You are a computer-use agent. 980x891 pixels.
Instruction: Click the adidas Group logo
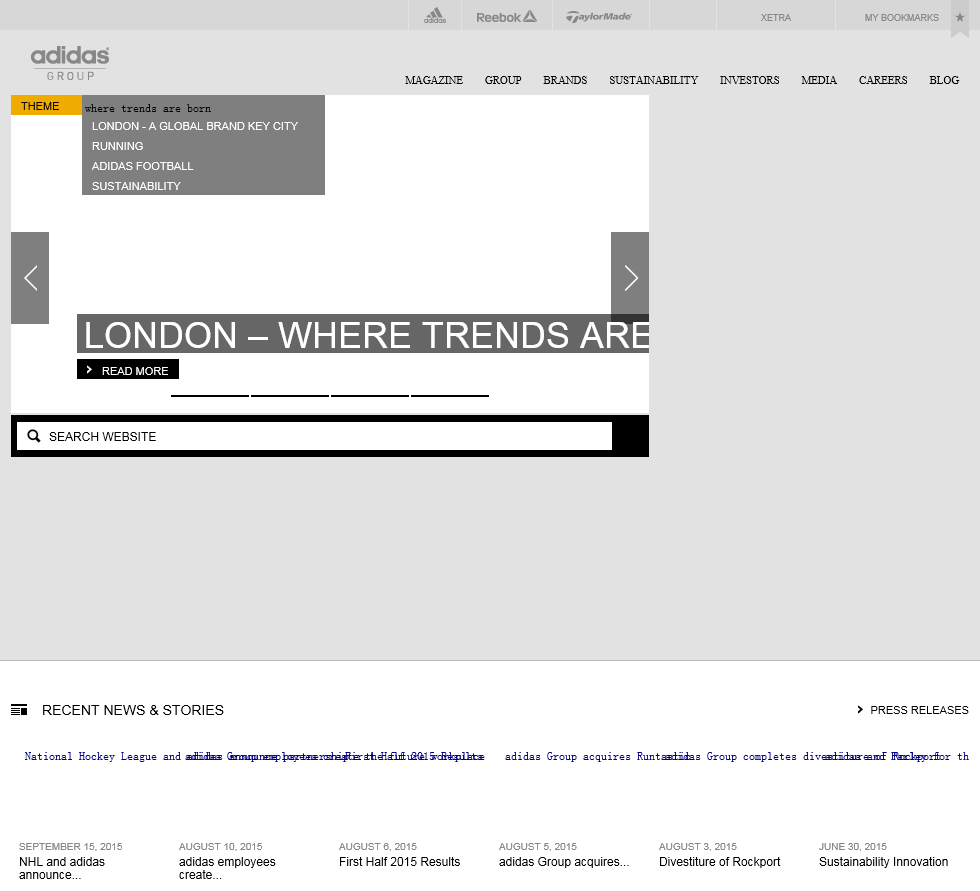pyautogui.click(x=70, y=63)
